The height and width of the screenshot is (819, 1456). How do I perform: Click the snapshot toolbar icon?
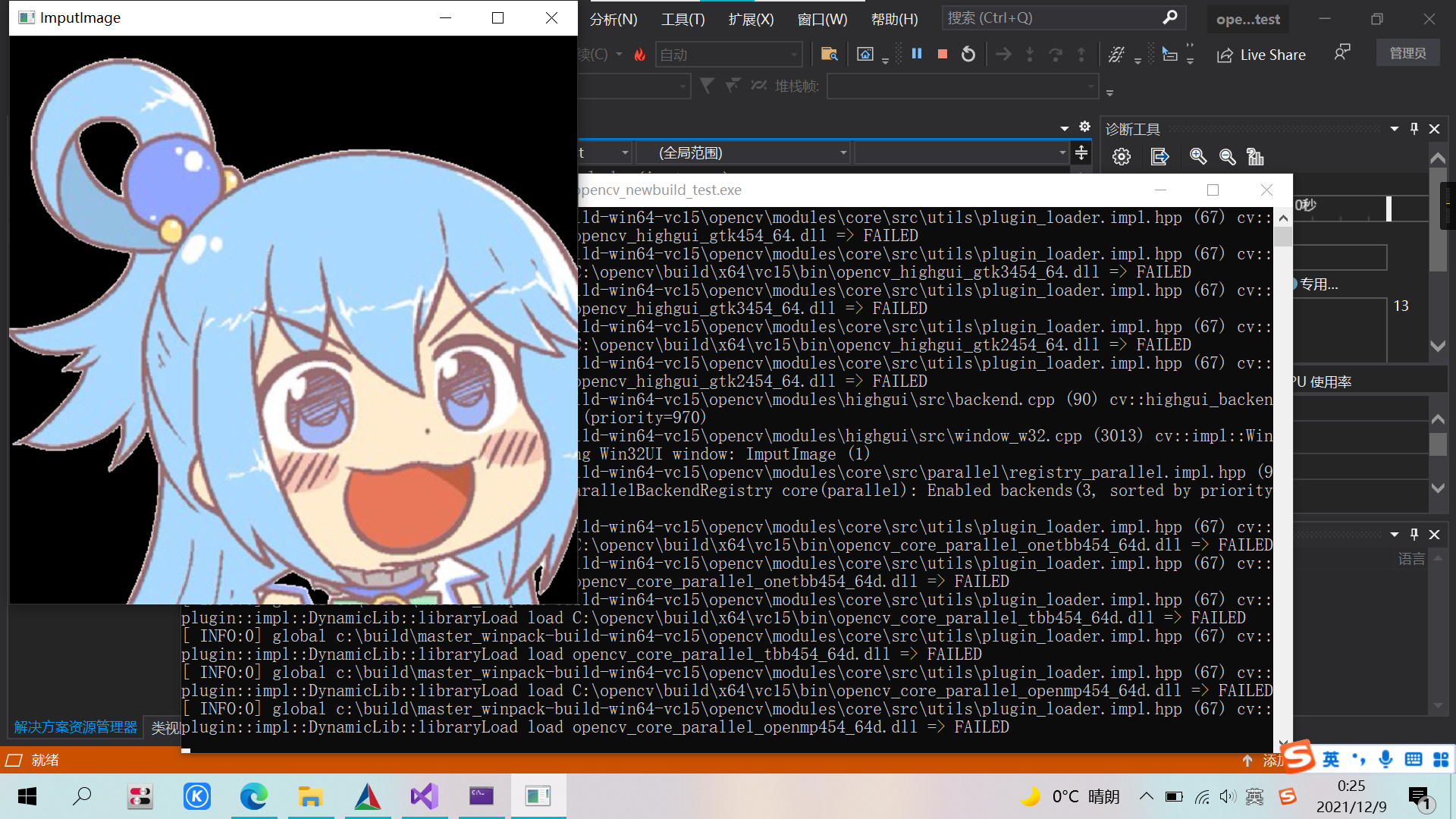point(865,54)
